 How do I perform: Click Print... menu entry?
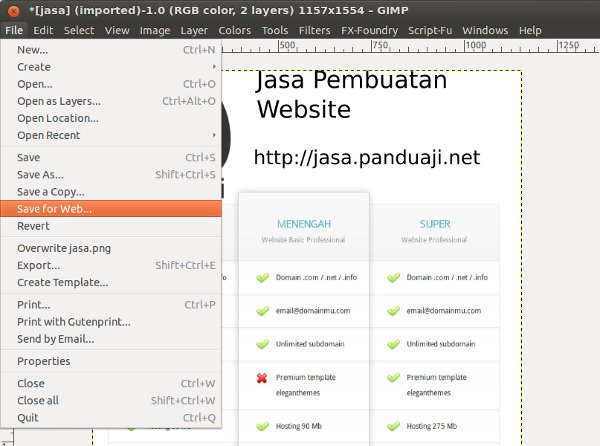pyautogui.click(x=111, y=305)
